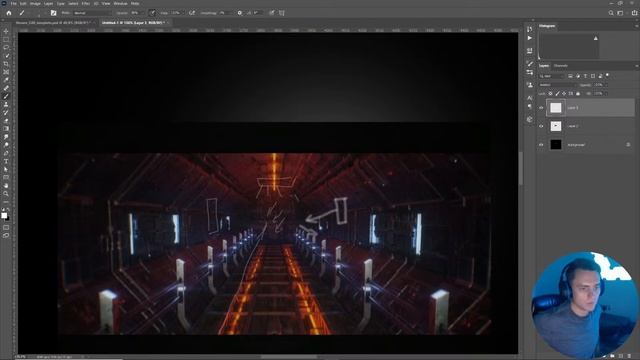Open the layer filter Kind dropdown
Viewport: 640px width, 360px height.
(x=551, y=76)
